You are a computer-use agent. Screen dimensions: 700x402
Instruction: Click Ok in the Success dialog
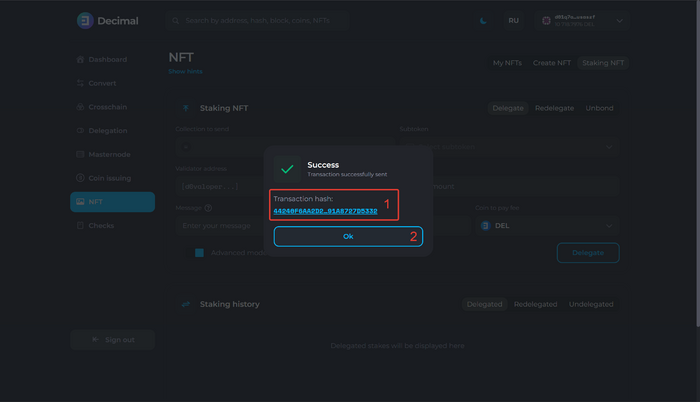click(x=348, y=236)
